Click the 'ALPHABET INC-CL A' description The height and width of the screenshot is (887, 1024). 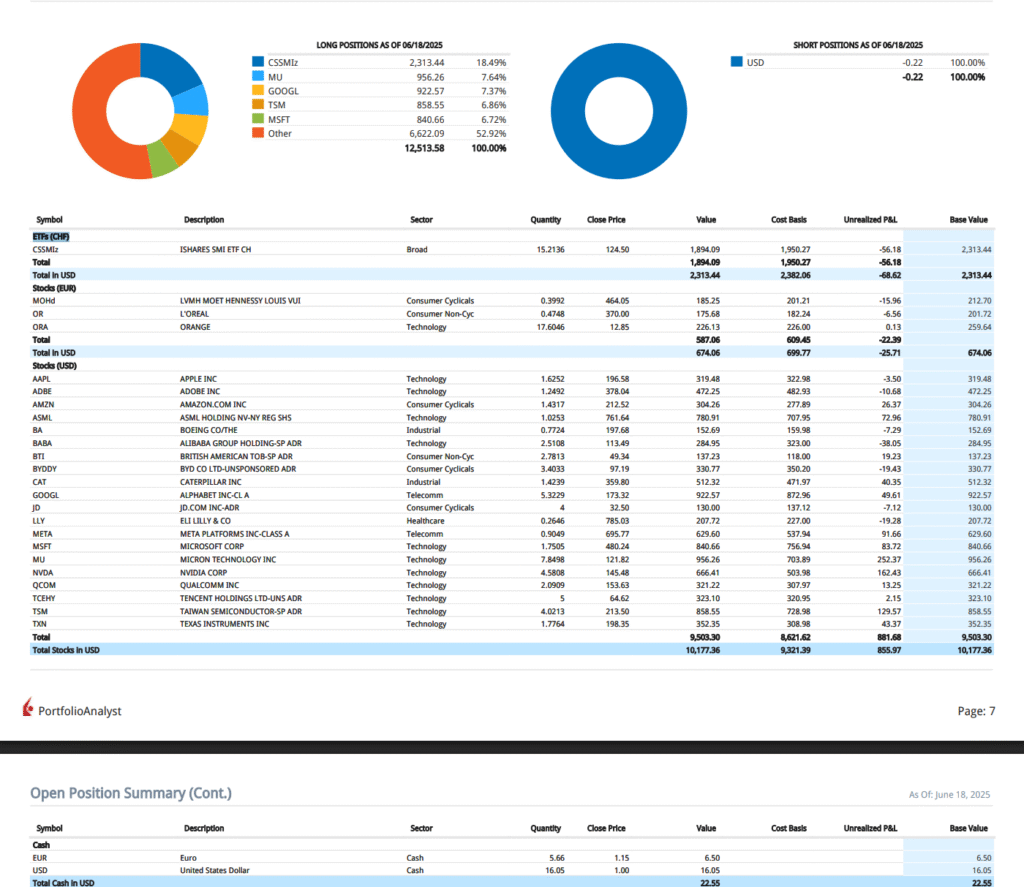[214, 495]
